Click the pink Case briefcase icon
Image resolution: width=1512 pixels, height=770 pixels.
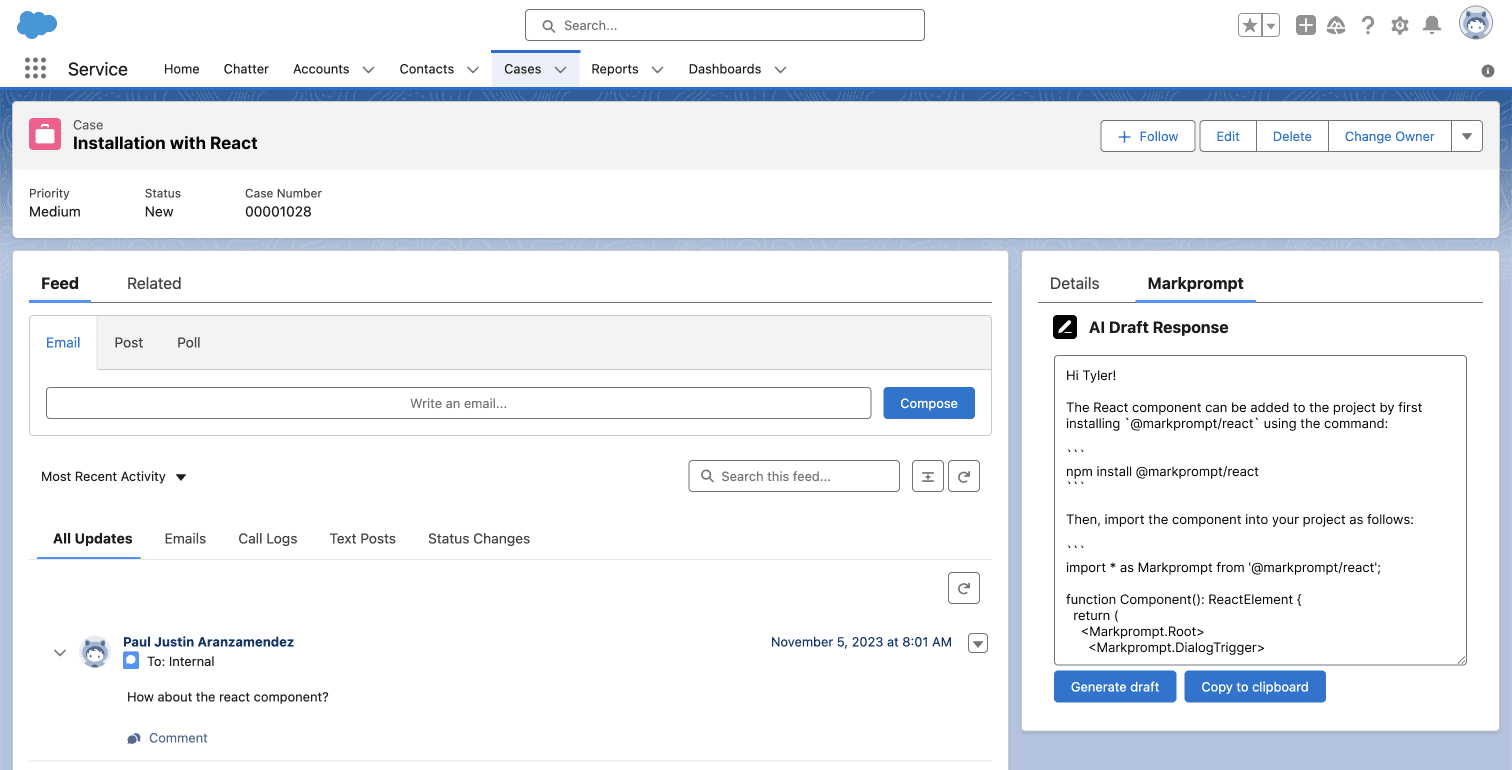click(x=45, y=134)
